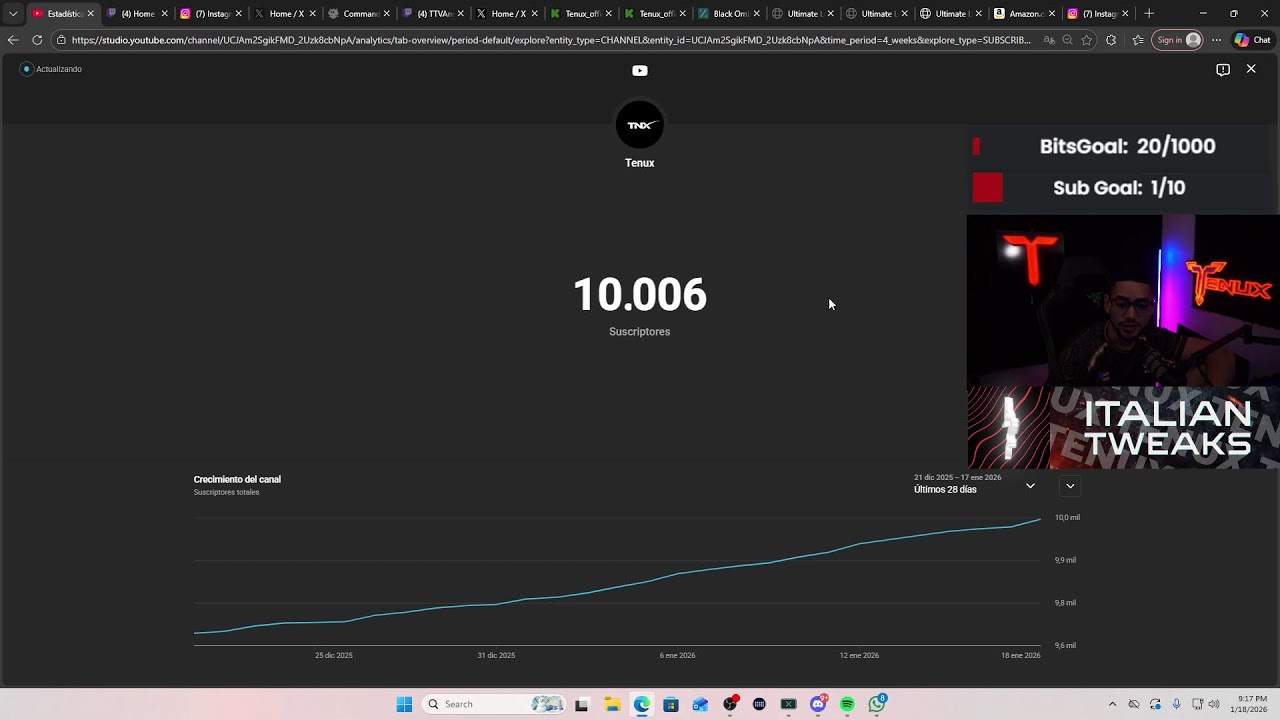1280x720 pixels.
Task: Click the 6 ene 2026 axis label
Action: coord(677,655)
